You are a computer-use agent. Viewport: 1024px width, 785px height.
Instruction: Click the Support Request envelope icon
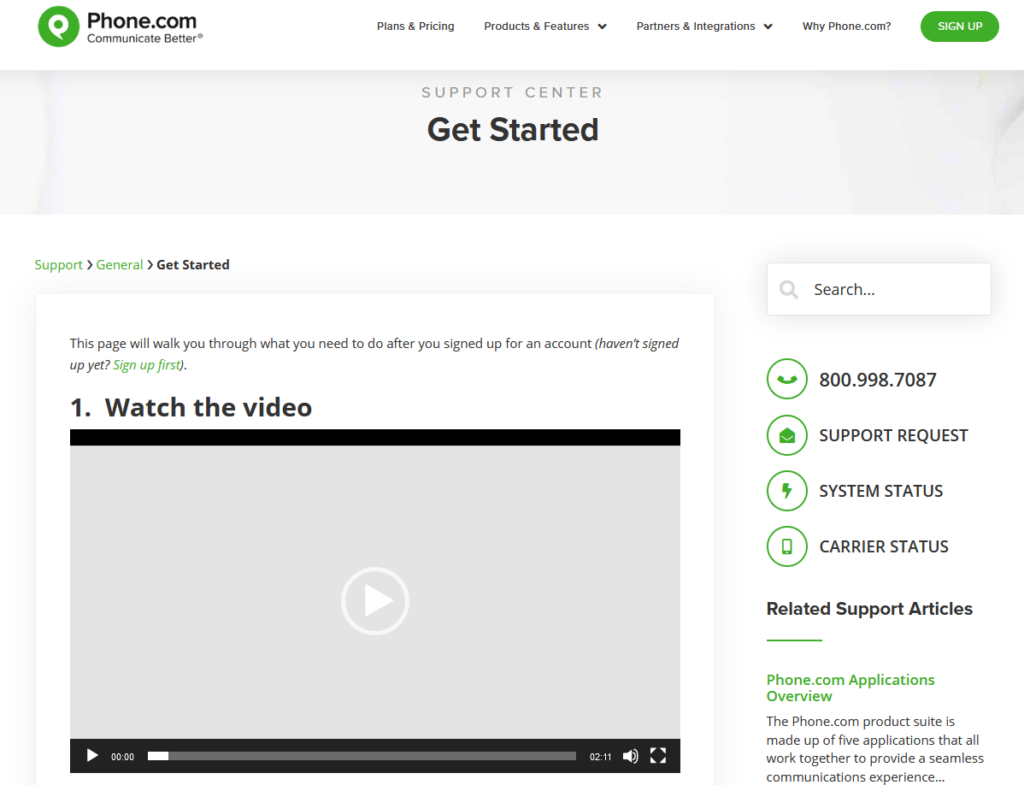[x=787, y=435]
